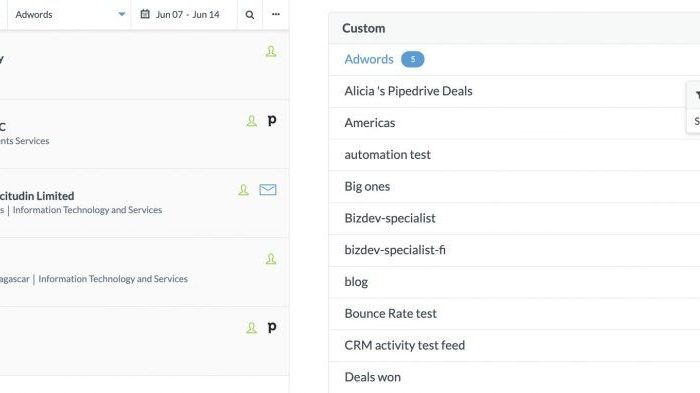Click the person icon in the bottom lead row
This screenshot has height=393, width=700.
252,328
